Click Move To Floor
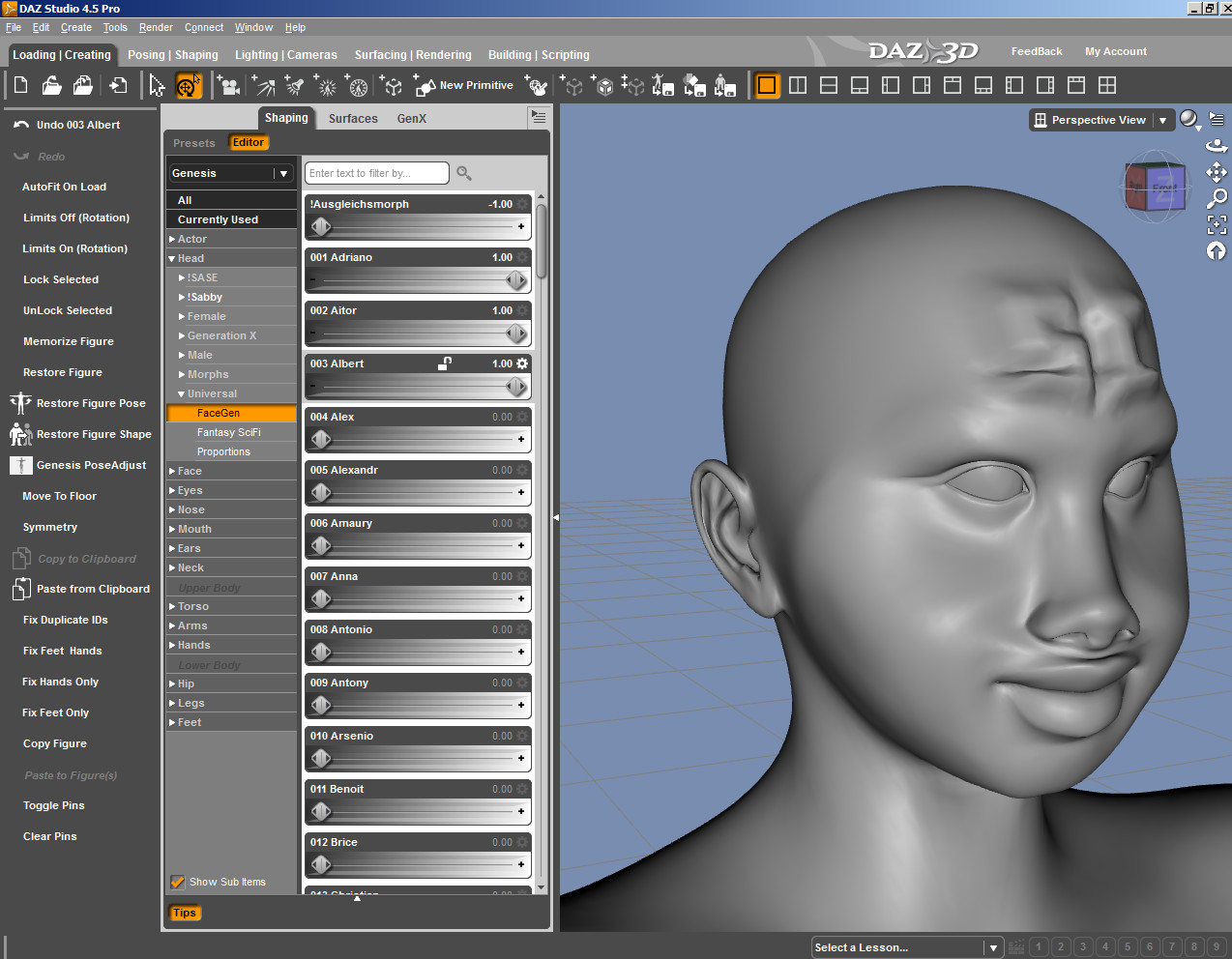Viewport: 1232px width, 959px height. click(x=59, y=496)
